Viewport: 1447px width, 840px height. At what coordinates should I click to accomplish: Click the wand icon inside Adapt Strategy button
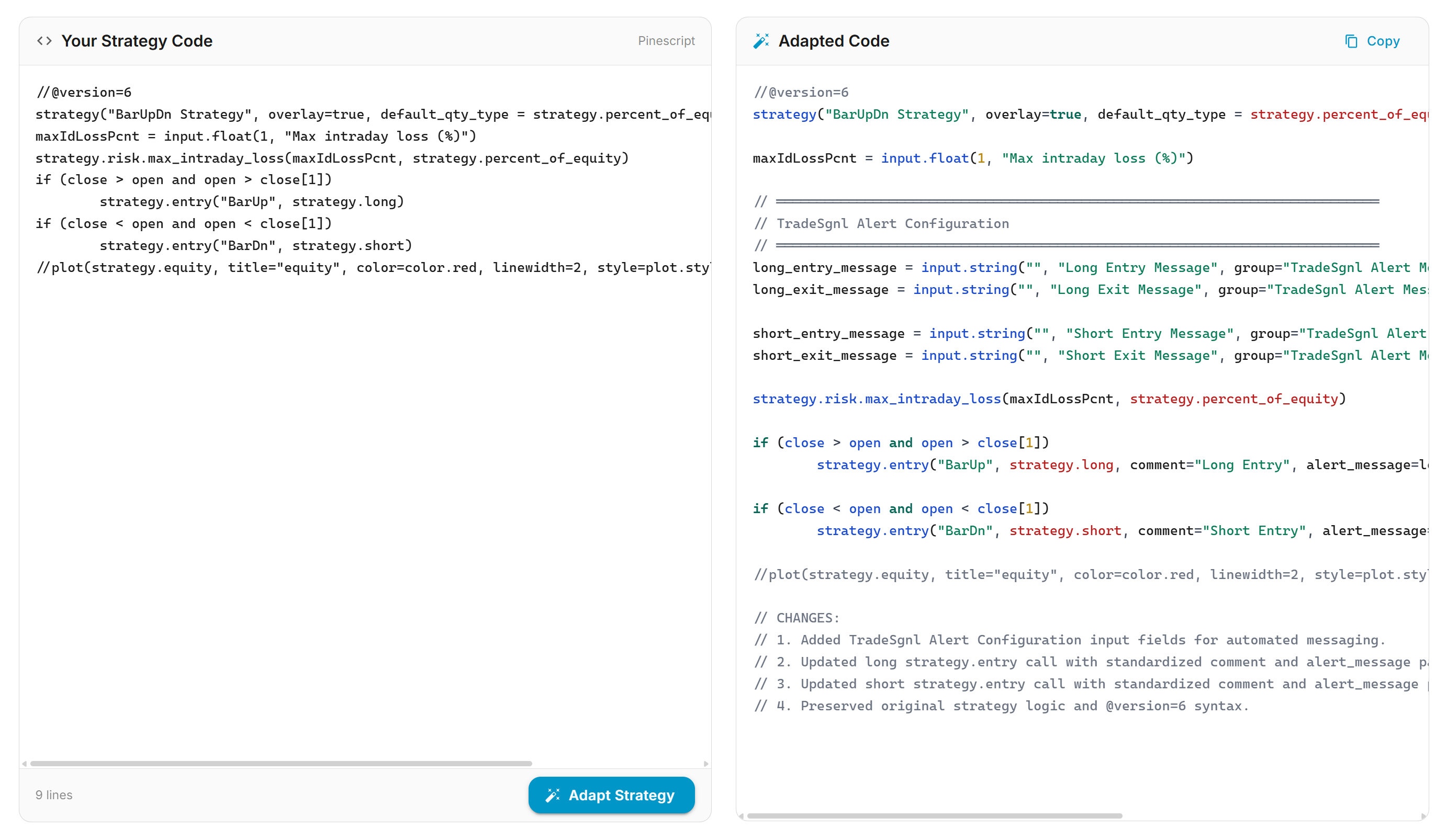click(553, 795)
